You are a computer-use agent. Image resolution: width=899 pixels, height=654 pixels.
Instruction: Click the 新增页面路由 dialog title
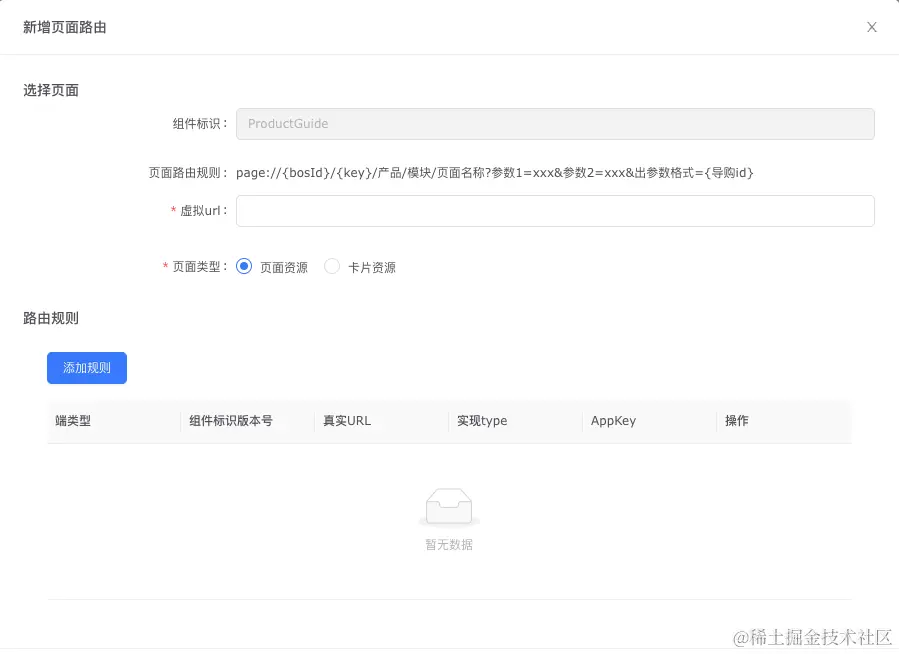(66, 27)
